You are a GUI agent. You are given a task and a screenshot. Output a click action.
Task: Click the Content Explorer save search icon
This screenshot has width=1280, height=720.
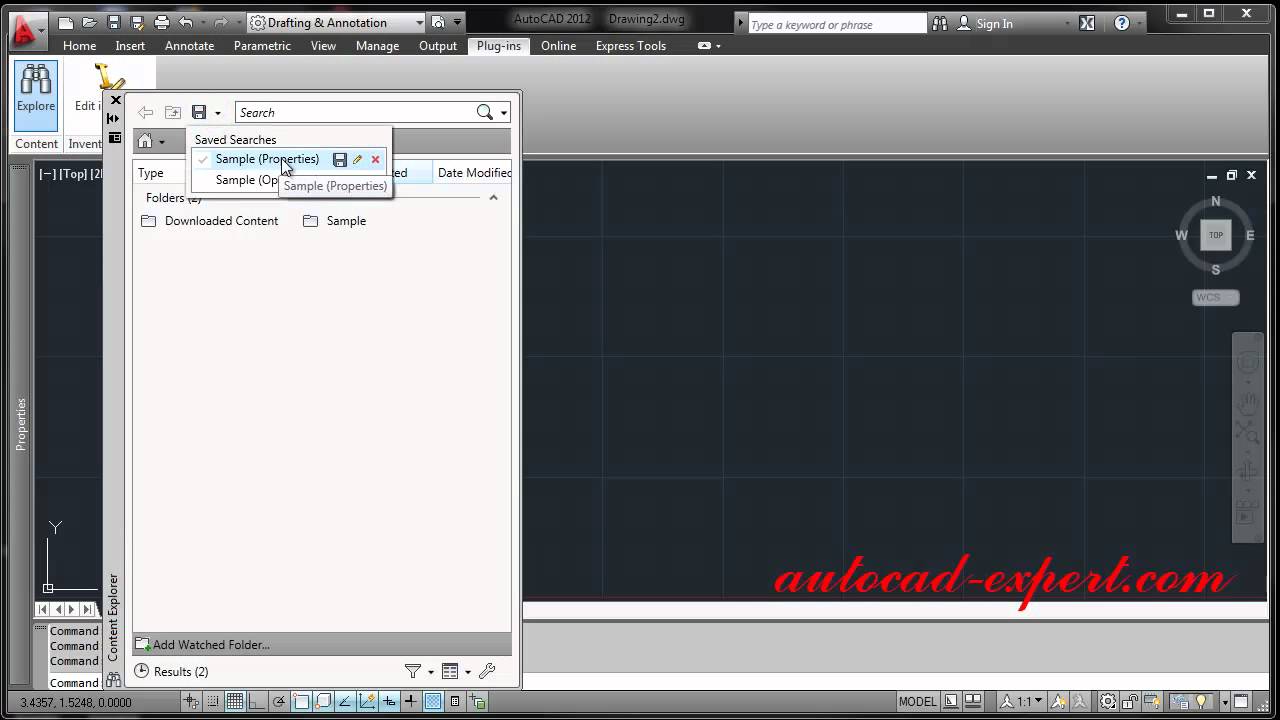click(x=199, y=113)
